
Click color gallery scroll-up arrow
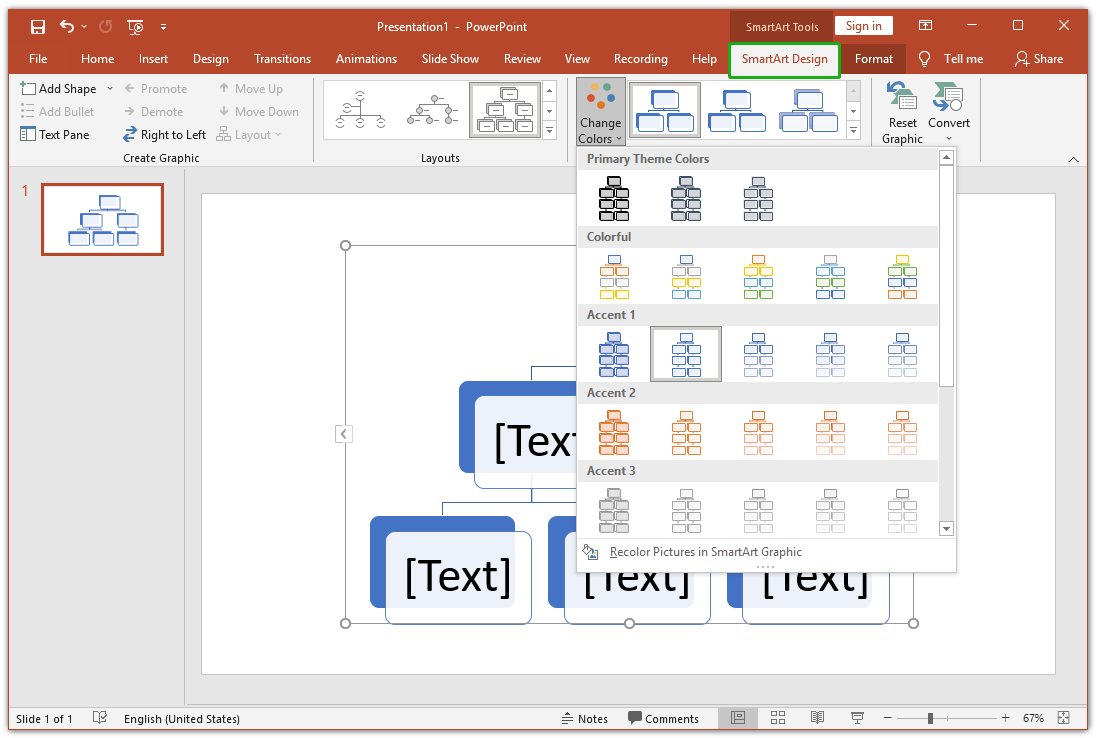pyautogui.click(x=947, y=157)
